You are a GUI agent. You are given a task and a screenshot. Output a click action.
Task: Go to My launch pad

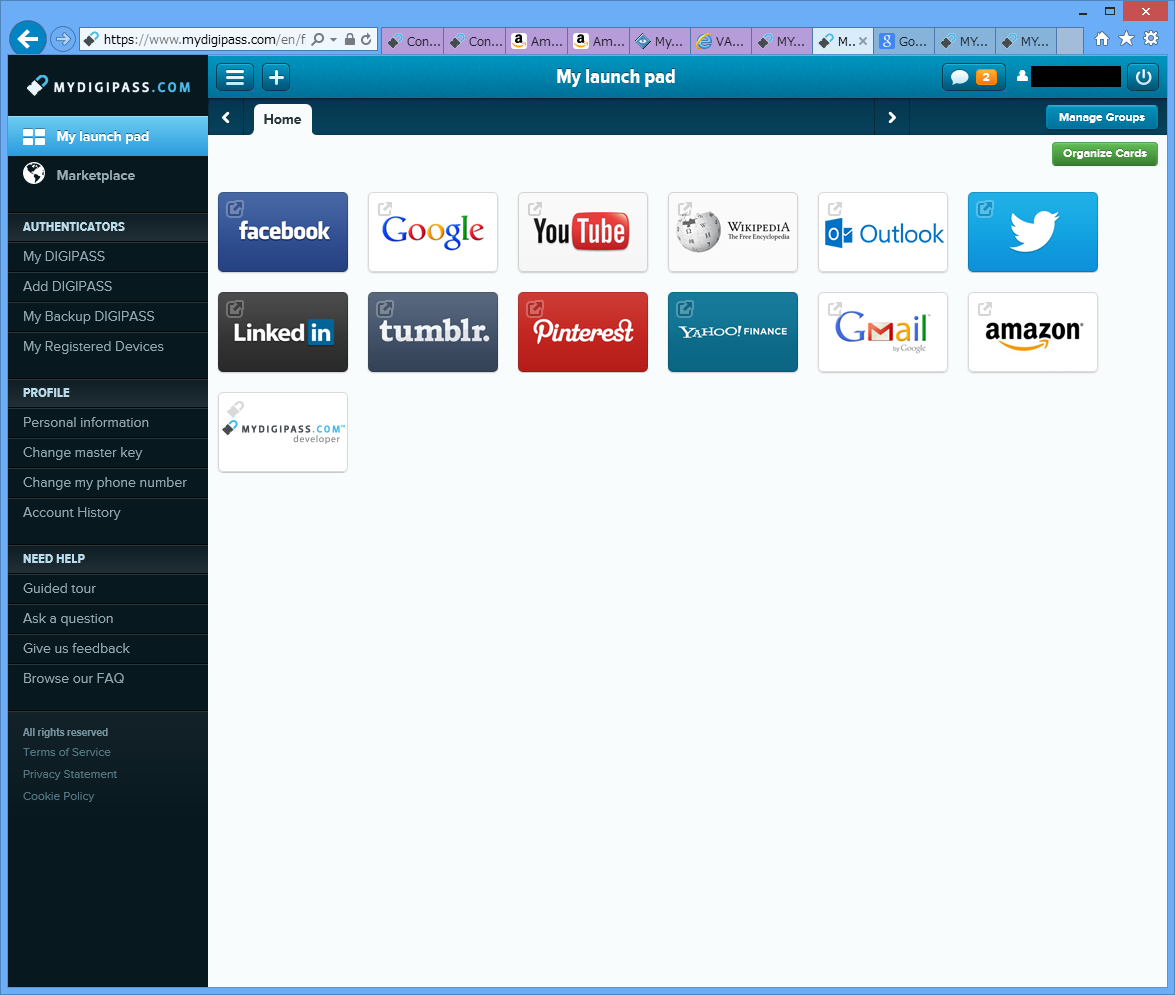(x=108, y=136)
